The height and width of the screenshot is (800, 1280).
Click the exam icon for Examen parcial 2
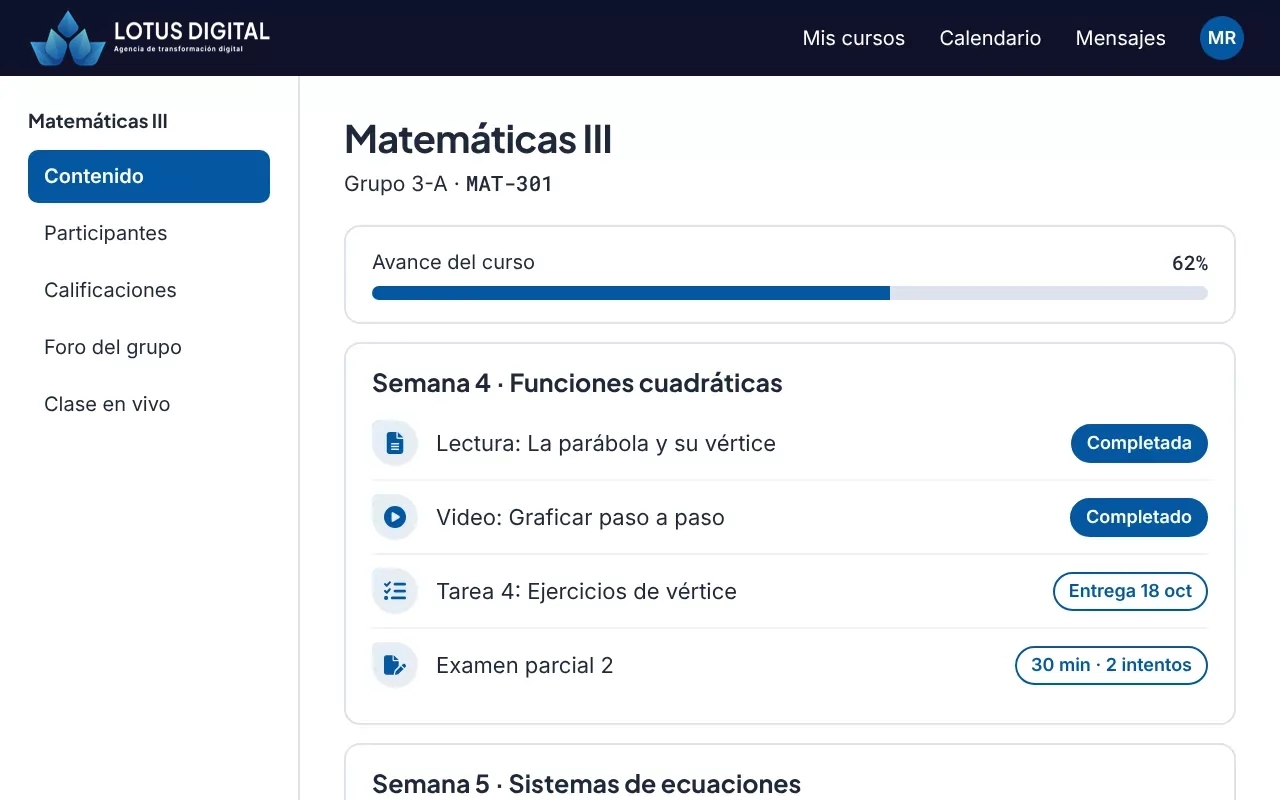coord(395,665)
